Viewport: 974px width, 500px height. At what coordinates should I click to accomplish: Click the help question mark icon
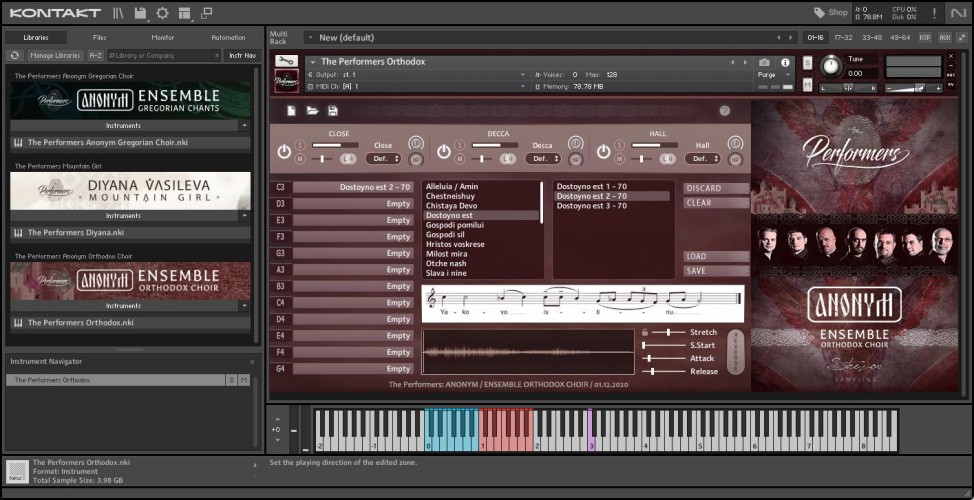pyautogui.click(x=724, y=111)
